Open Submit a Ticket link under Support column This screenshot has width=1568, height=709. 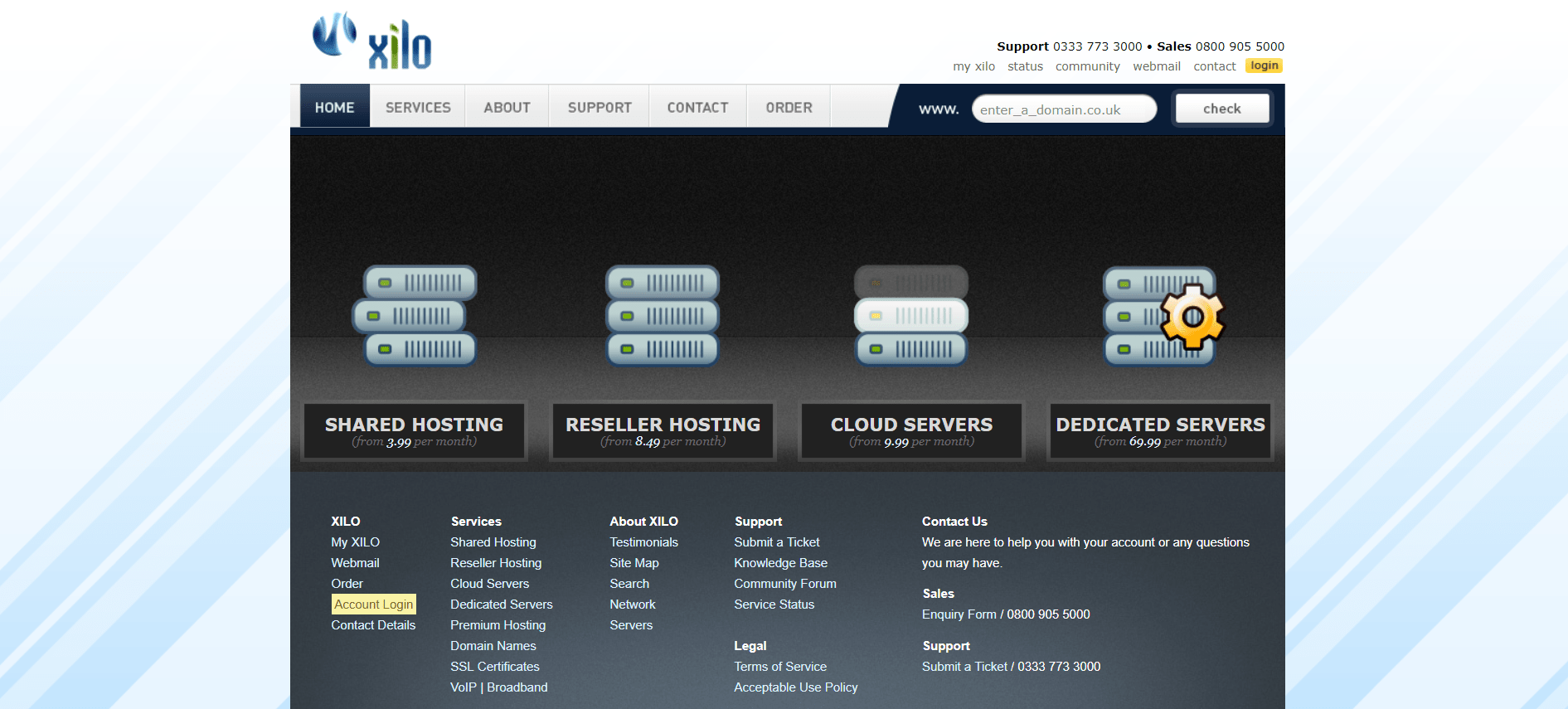coord(777,542)
